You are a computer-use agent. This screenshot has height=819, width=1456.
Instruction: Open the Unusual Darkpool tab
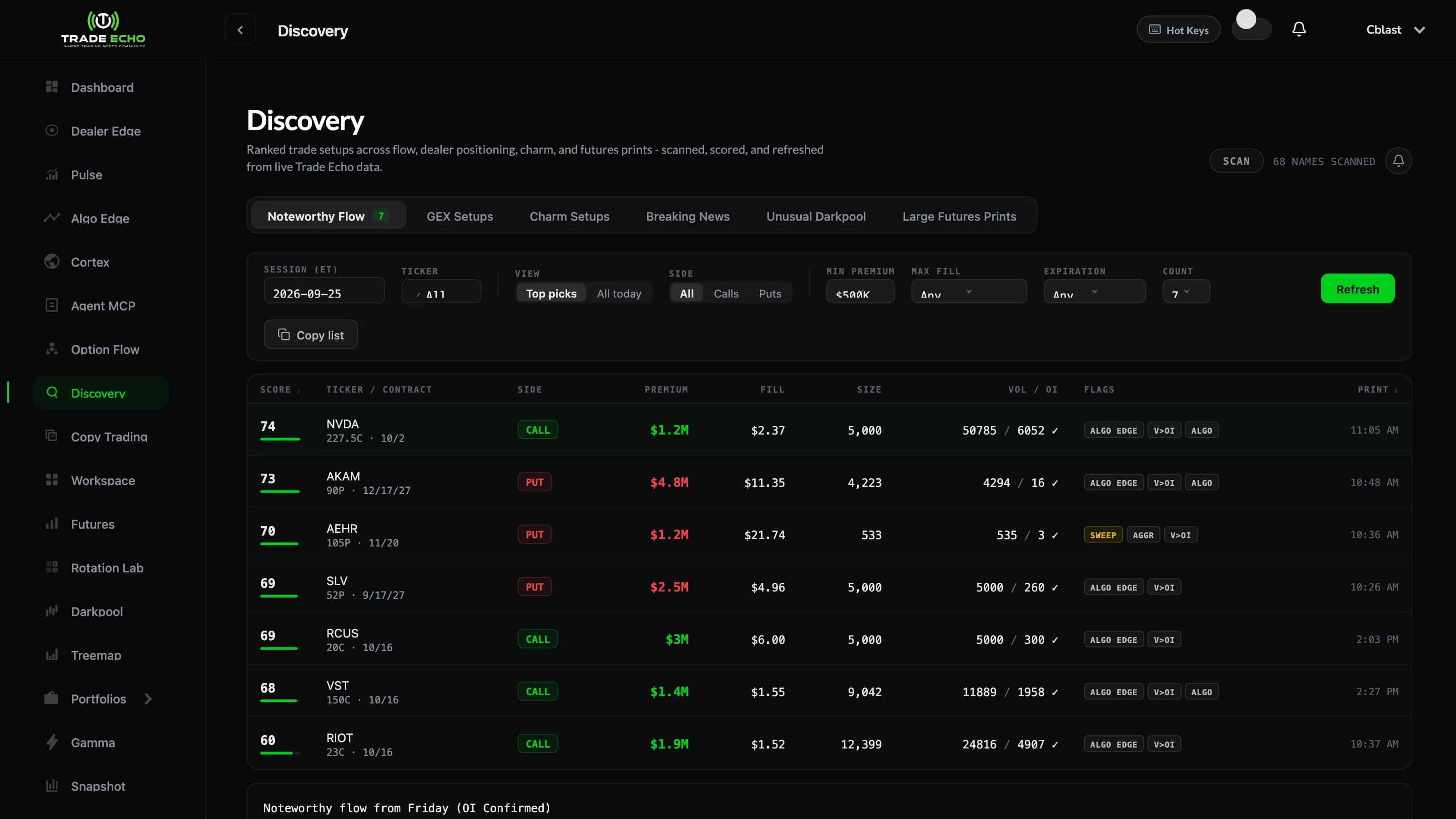coord(816,216)
